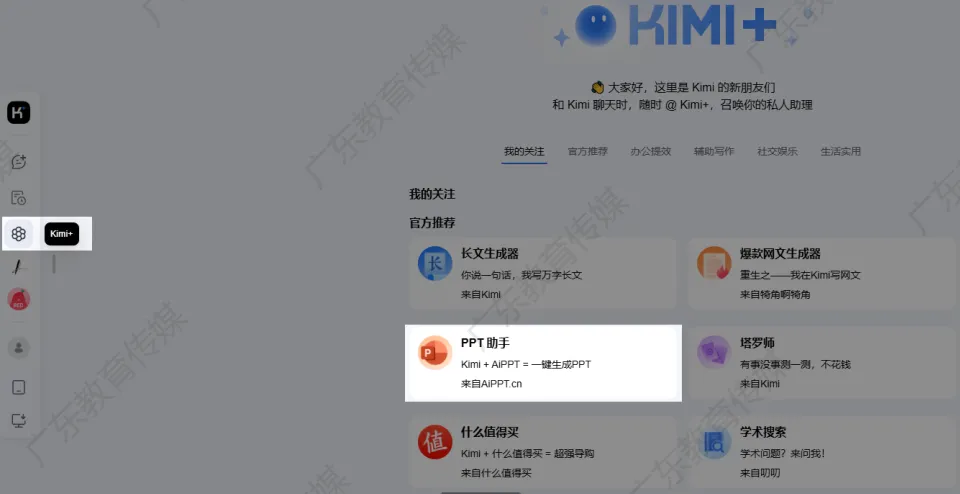Click the 什么值得买 red icon
The height and width of the screenshot is (494, 960).
pyautogui.click(x=435, y=442)
